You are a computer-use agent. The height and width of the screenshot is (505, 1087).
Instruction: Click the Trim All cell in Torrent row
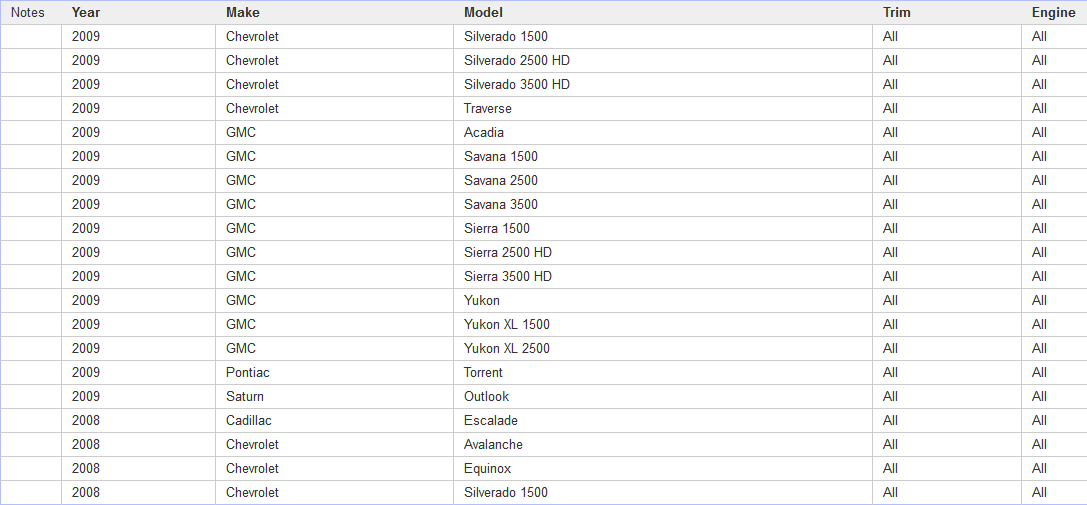coord(947,373)
